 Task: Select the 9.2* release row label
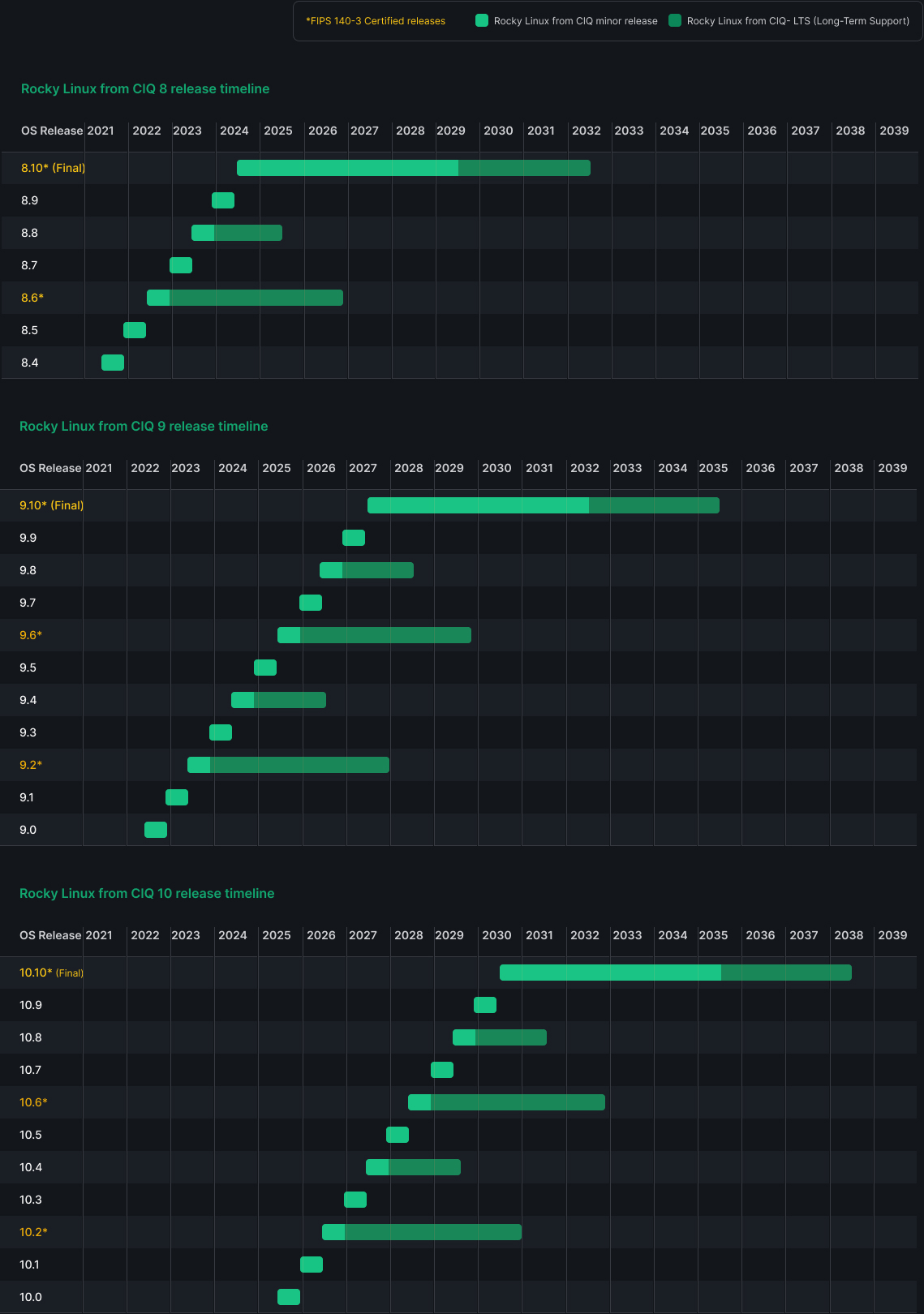pos(31,765)
